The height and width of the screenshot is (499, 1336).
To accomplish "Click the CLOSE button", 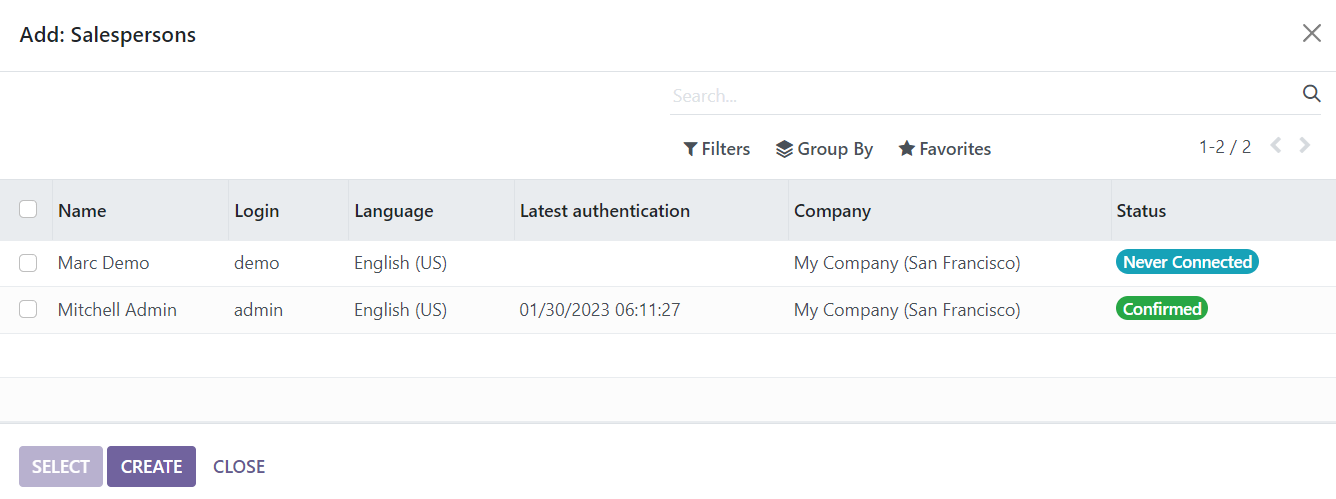I will pyautogui.click(x=239, y=466).
